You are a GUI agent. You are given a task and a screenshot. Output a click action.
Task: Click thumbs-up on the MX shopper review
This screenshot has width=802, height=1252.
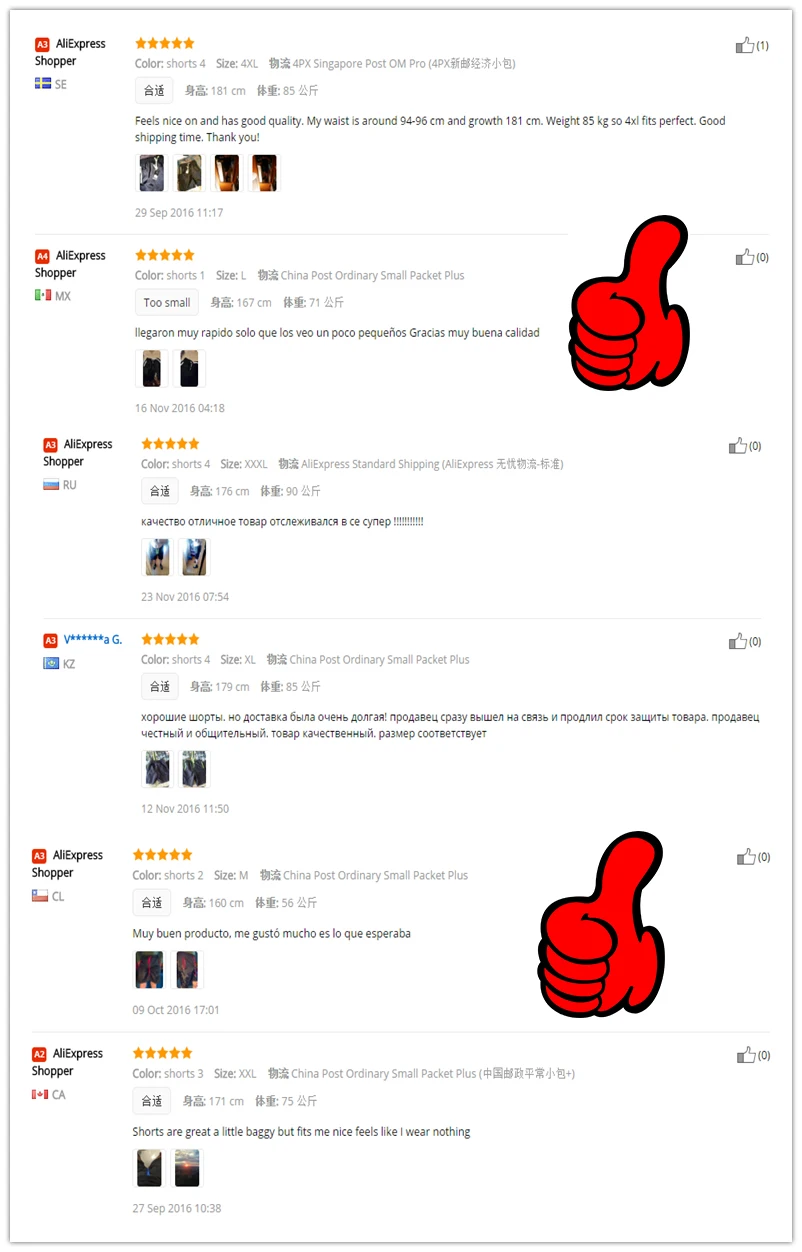tap(745, 257)
